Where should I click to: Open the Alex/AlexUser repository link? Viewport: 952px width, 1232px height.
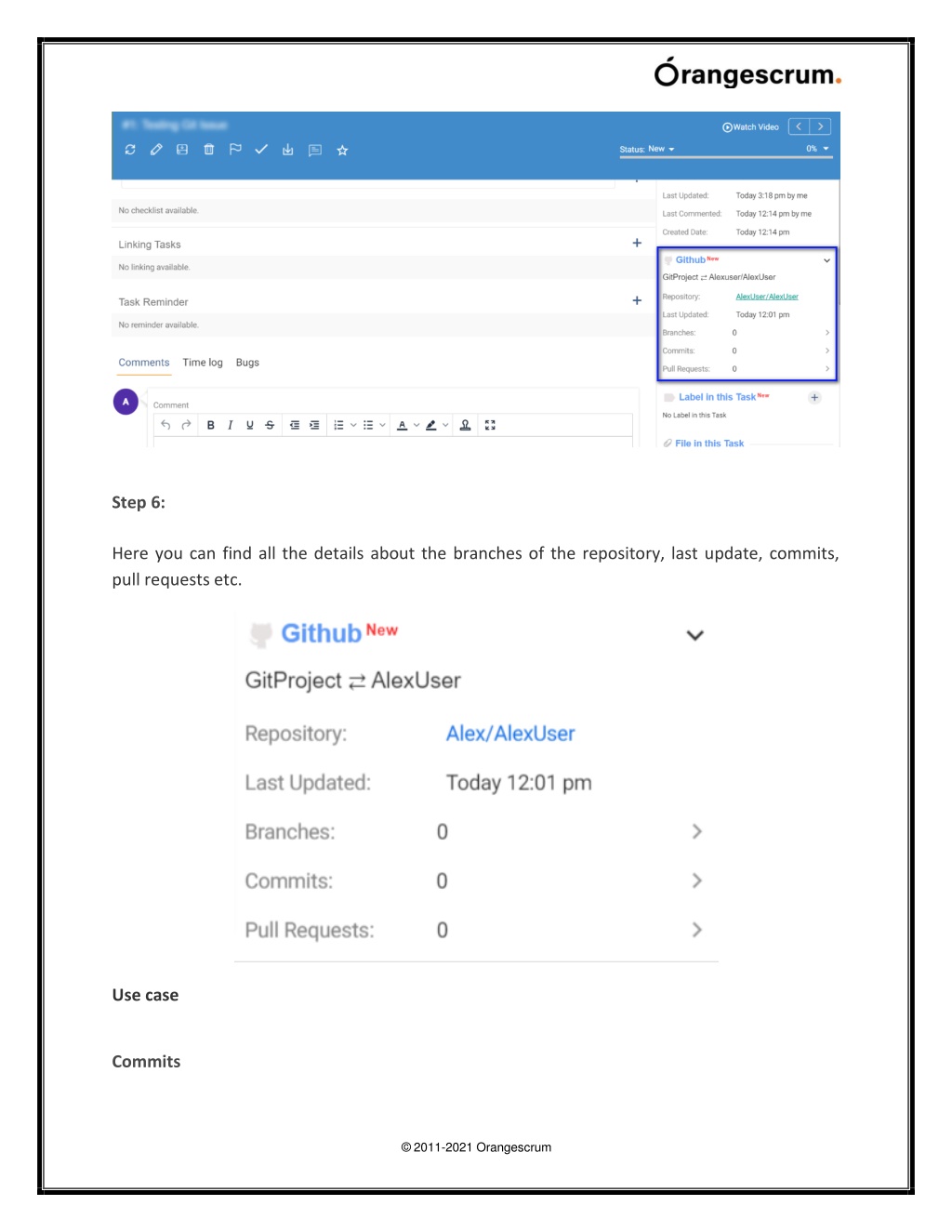click(510, 734)
